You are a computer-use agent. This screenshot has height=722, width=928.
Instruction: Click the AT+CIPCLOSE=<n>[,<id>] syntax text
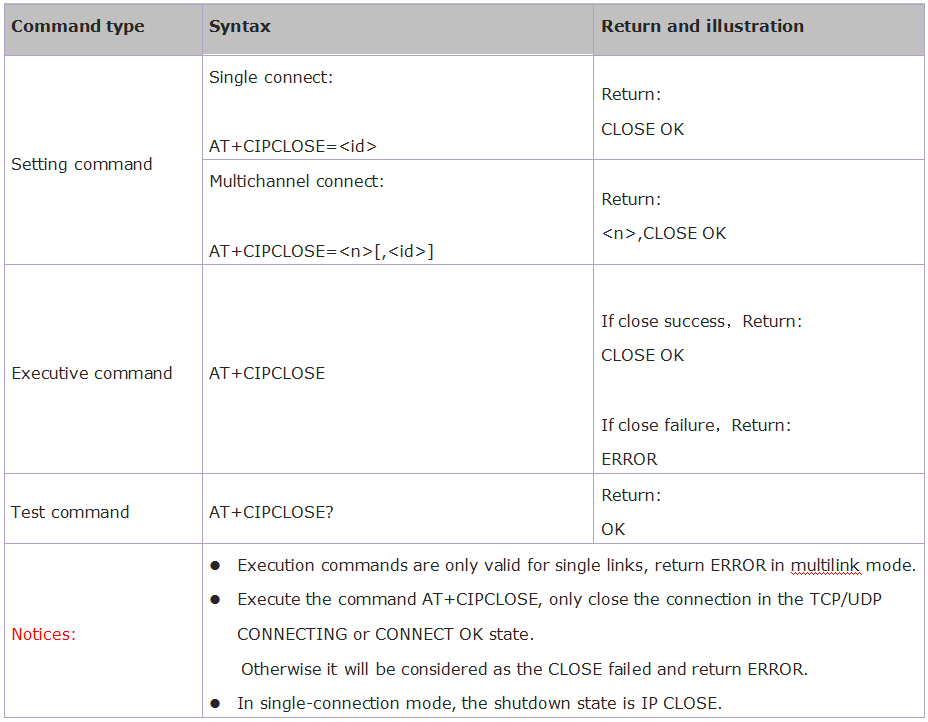[321, 251]
